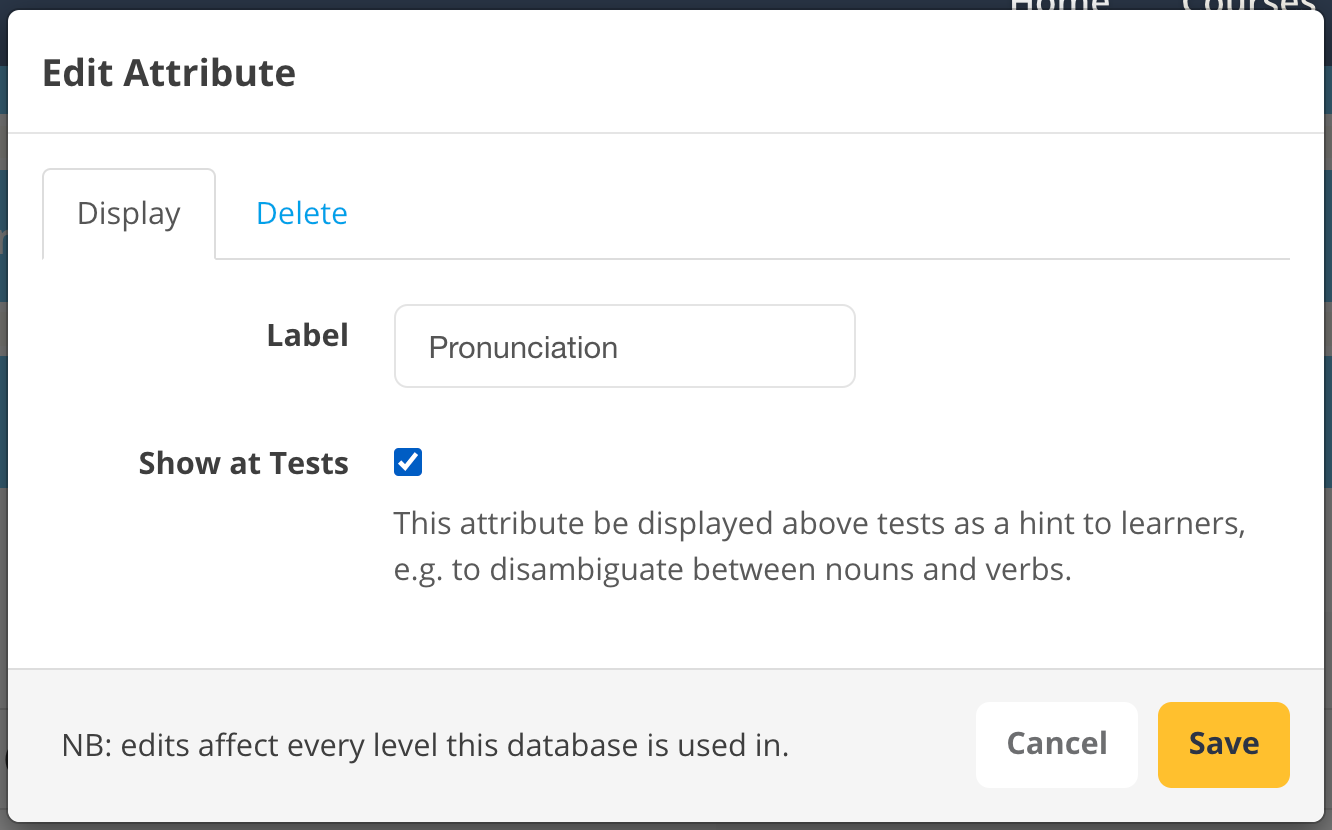Viewport: 1332px width, 830px height.
Task: Click into the Label text field
Action: click(624, 346)
